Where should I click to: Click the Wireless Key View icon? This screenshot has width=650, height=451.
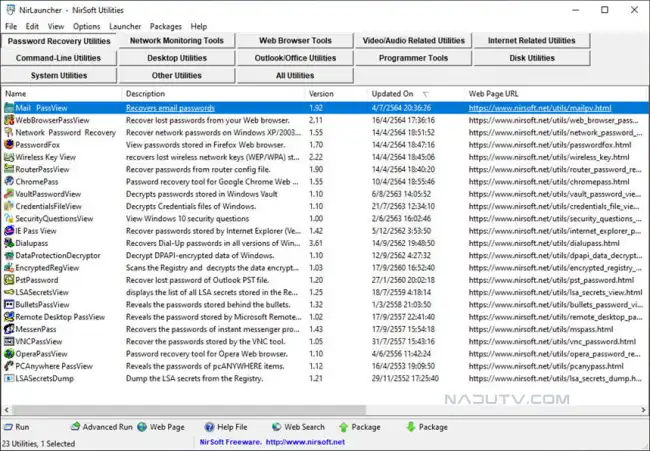click(9, 157)
